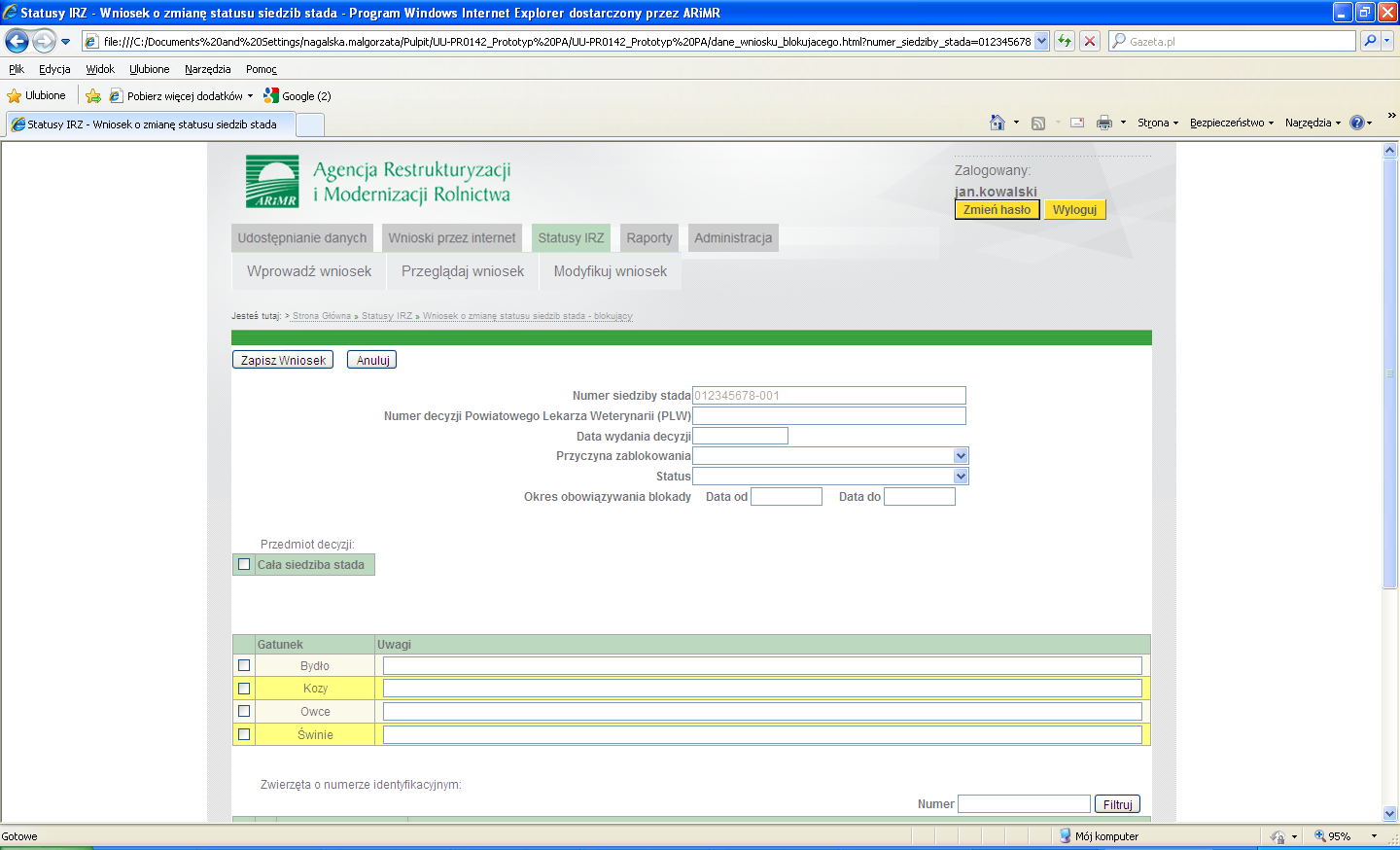Image resolution: width=1400 pixels, height=850 pixels.
Task: Click the Numer decyzji PLW input field
Action: tap(829, 416)
